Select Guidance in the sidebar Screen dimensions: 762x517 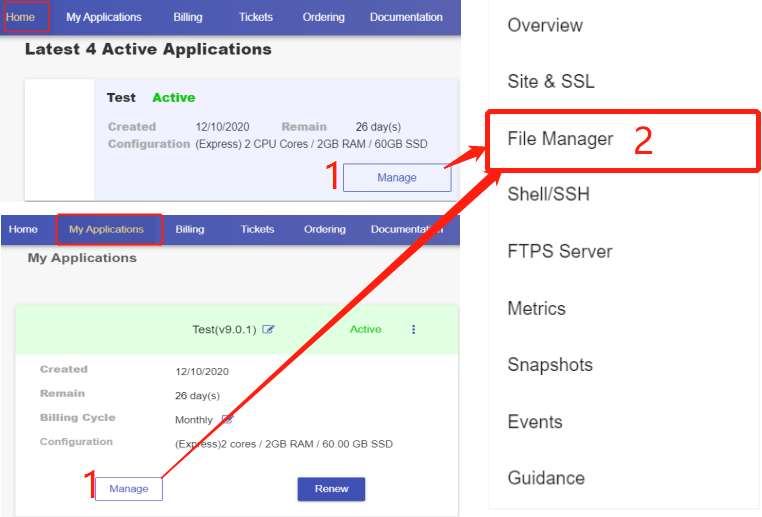click(x=546, y=478)
